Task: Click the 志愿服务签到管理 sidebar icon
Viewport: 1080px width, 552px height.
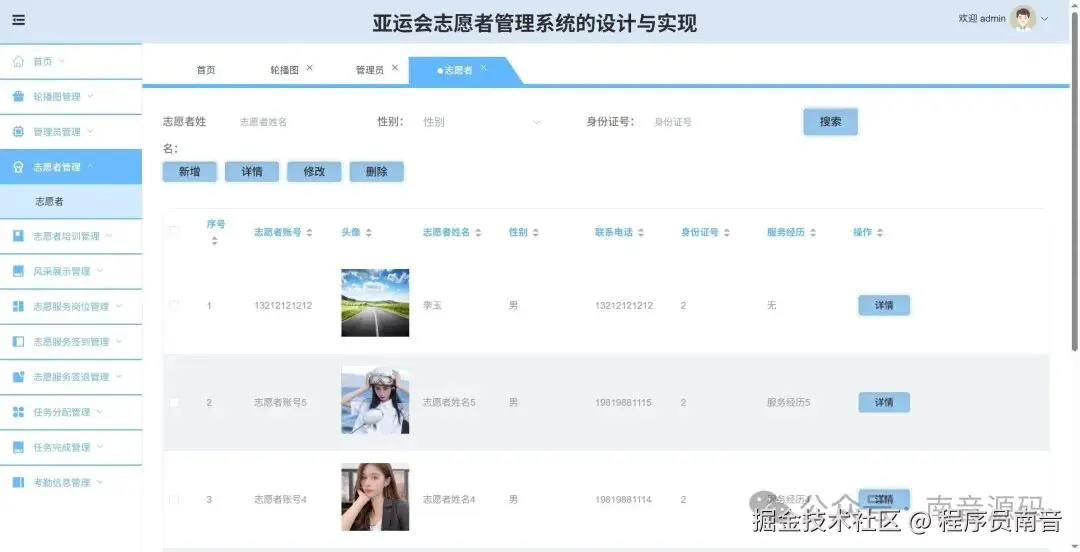Action: [x=19, y=341]
